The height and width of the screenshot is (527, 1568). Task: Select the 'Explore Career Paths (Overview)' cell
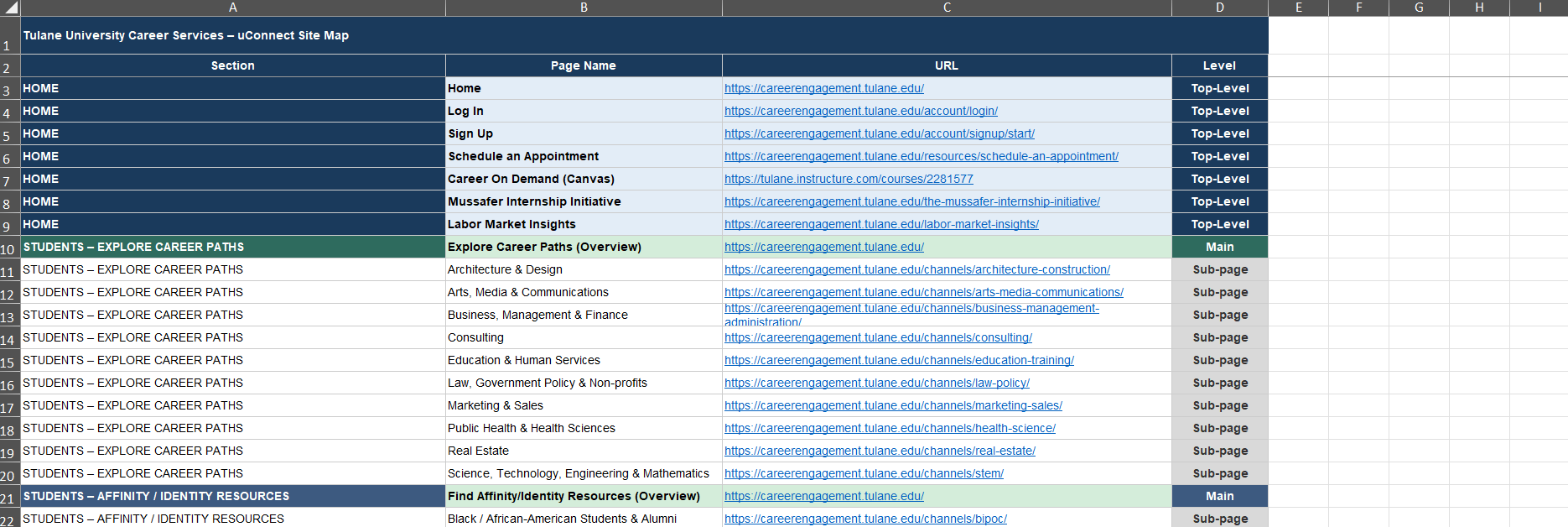(584, 247)
